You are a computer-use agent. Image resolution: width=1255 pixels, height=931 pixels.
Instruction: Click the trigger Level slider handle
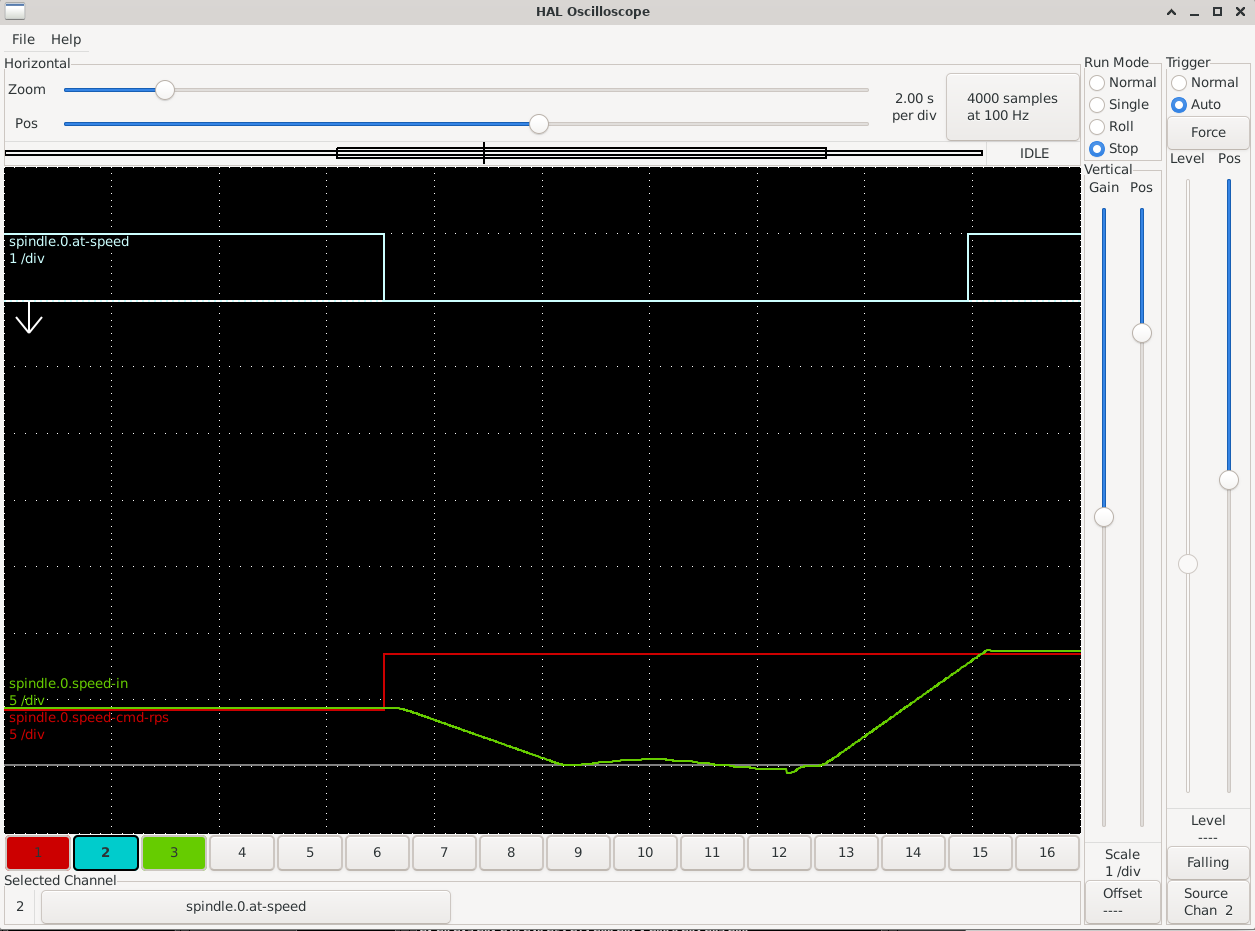(1188, 564)
